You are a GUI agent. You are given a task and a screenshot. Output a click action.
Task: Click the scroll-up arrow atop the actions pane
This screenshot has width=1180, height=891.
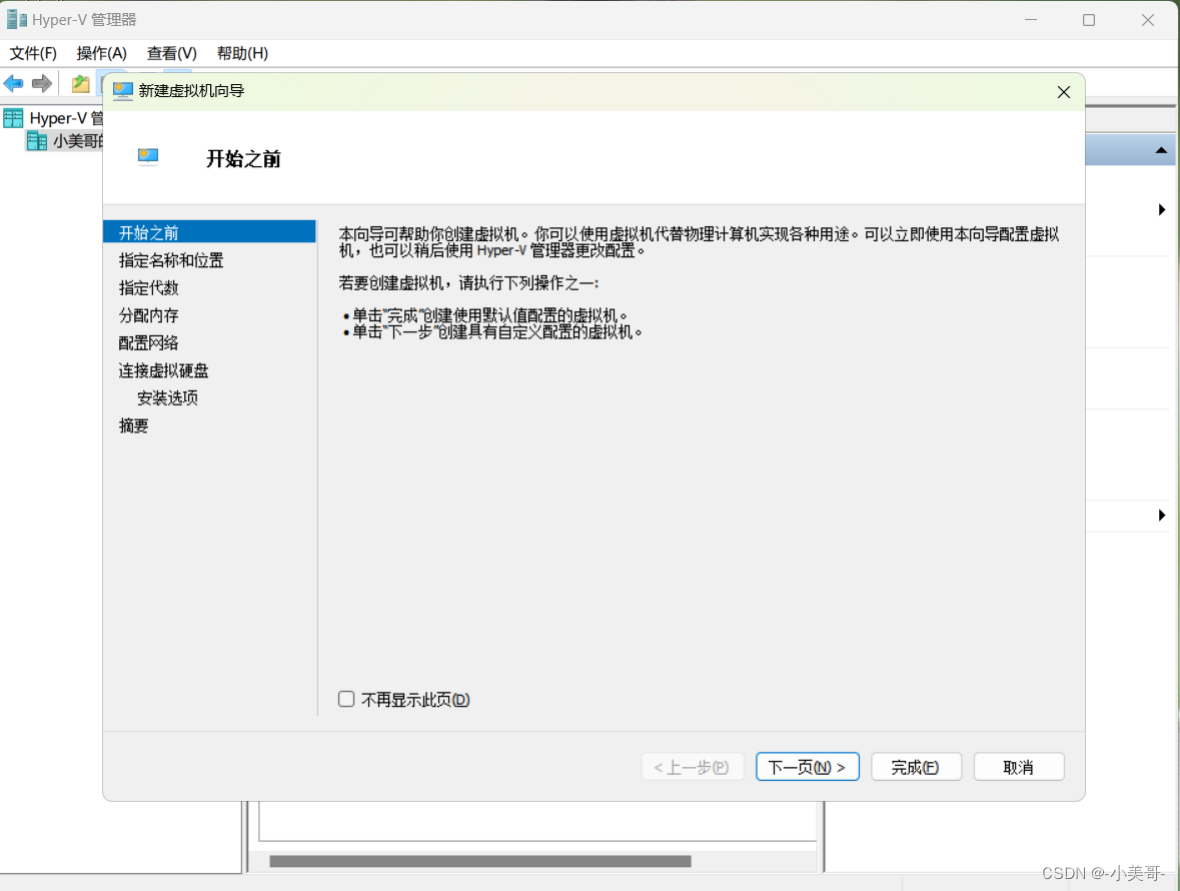coord(1160,149)
